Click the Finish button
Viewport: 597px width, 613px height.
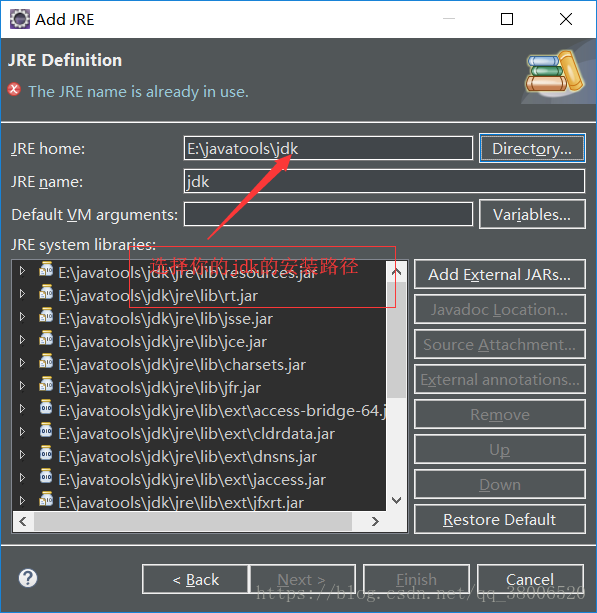416,579
